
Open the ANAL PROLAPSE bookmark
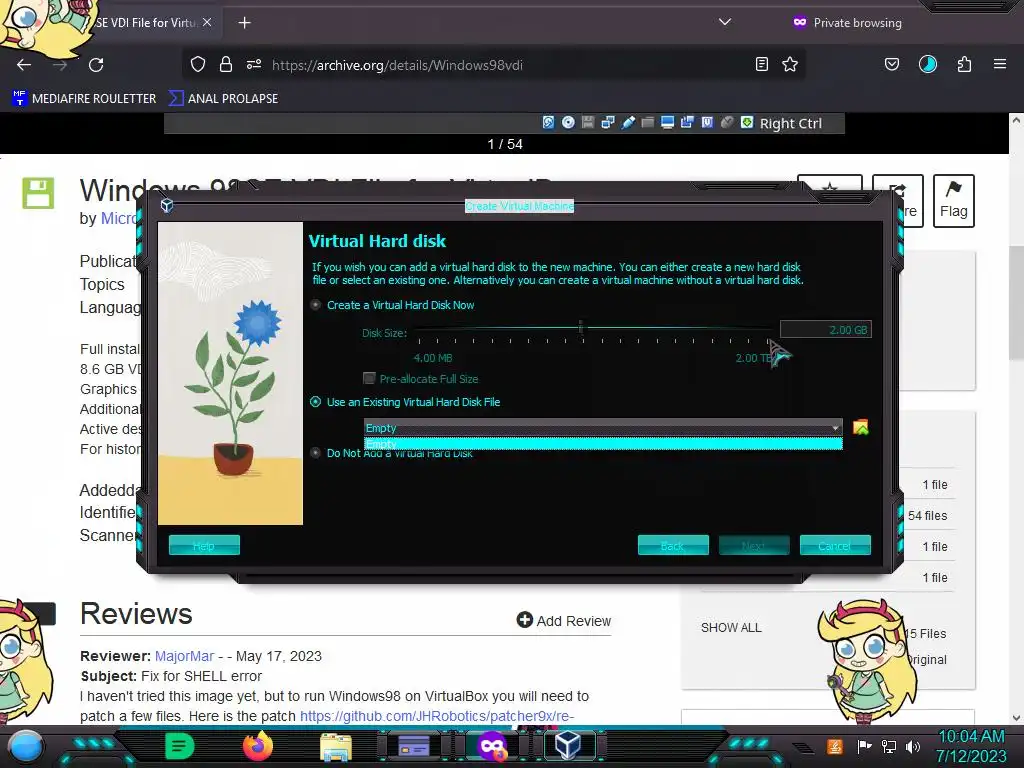(223, 99)
